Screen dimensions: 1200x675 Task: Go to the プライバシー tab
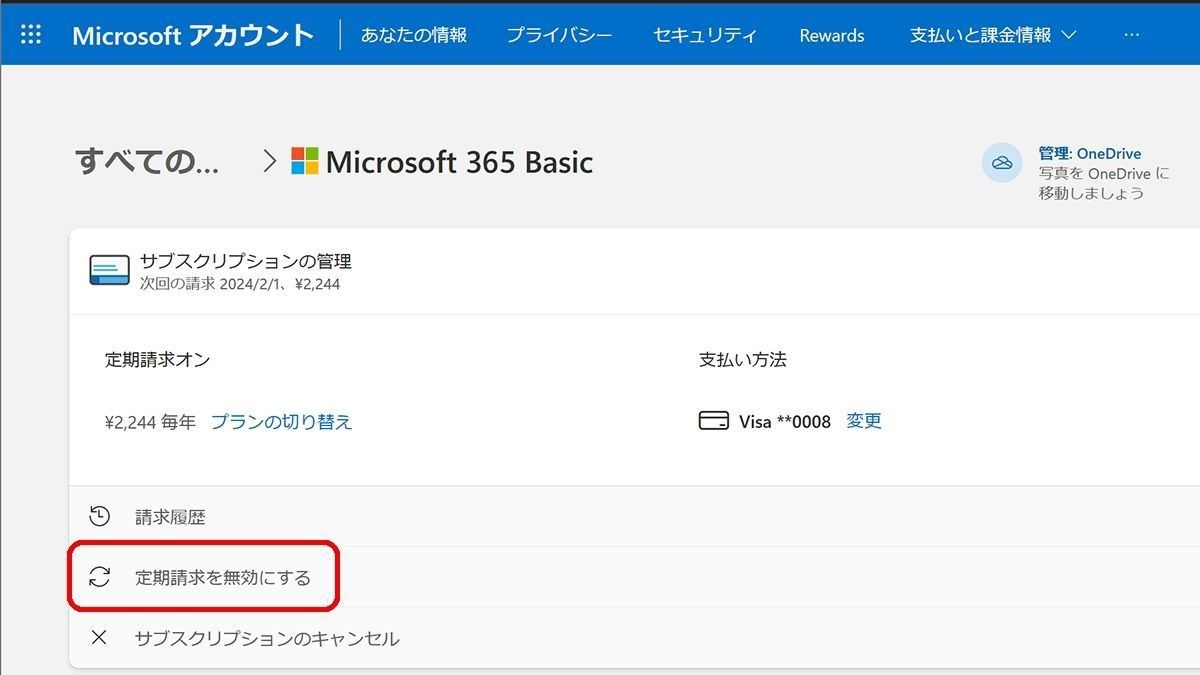coord(559,35)
